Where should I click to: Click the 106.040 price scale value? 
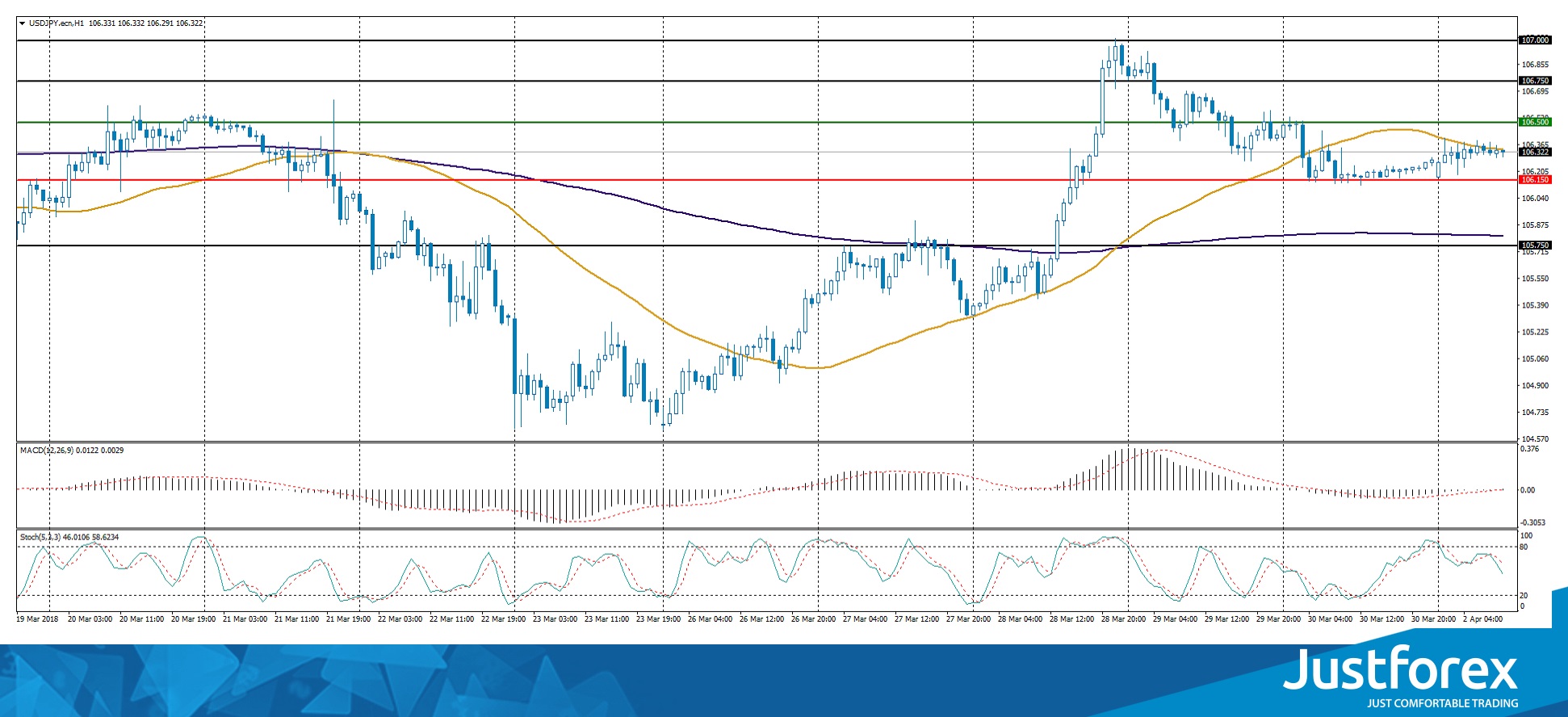[x=1535, y=199]
